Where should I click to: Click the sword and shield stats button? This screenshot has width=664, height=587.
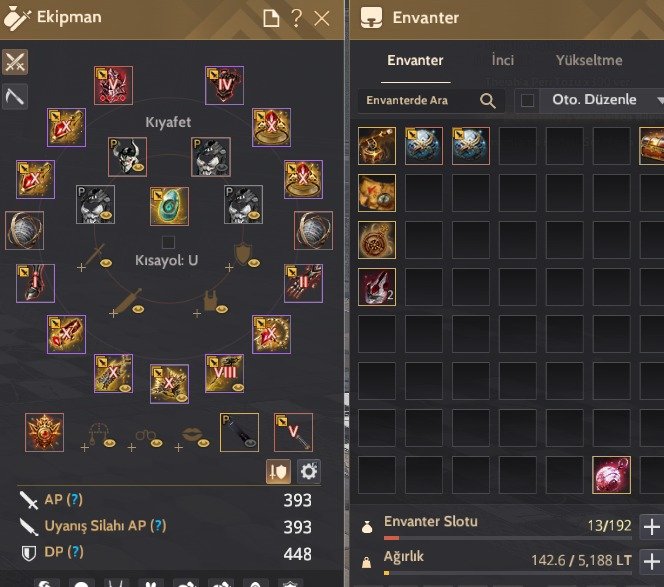[278, 471]
